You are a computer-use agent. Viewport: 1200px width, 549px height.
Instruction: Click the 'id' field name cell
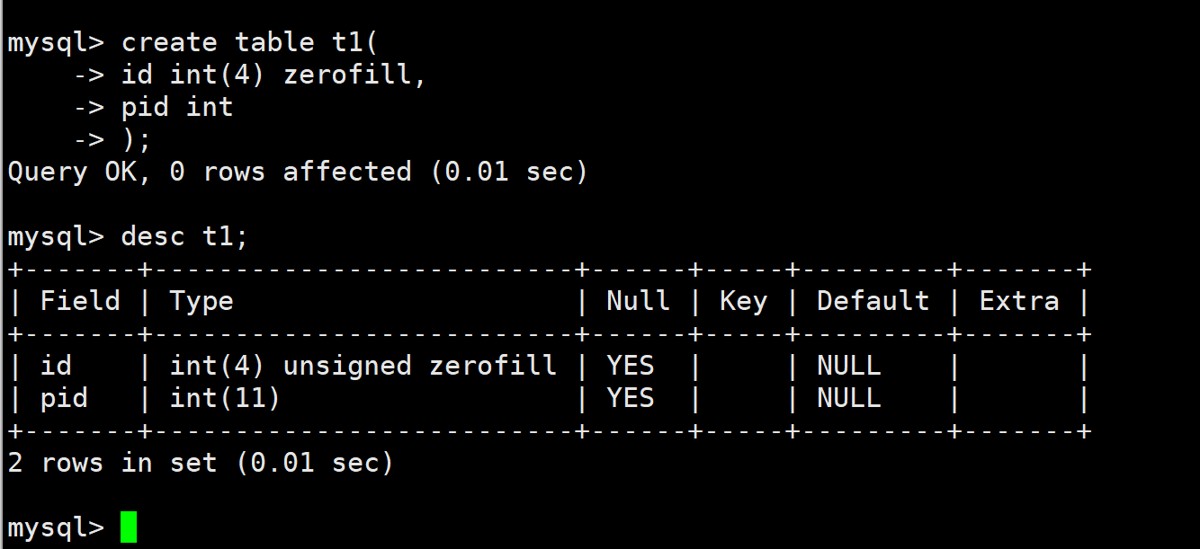click(x=55, y=366)
